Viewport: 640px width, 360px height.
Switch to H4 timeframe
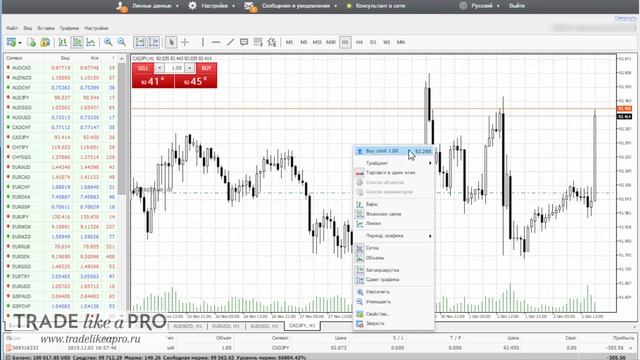359,42
